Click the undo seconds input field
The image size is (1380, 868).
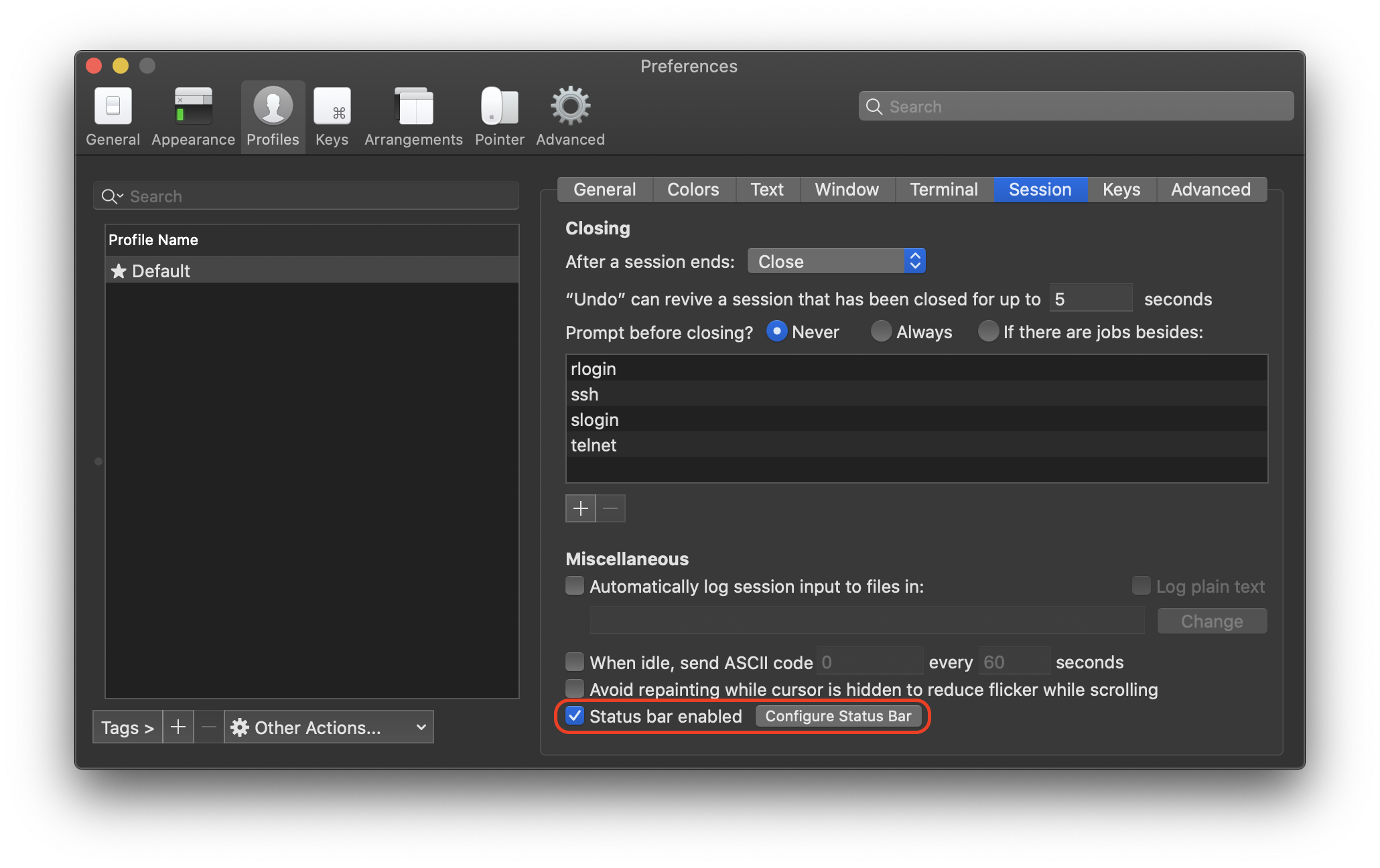click(x=1090, y=299)
